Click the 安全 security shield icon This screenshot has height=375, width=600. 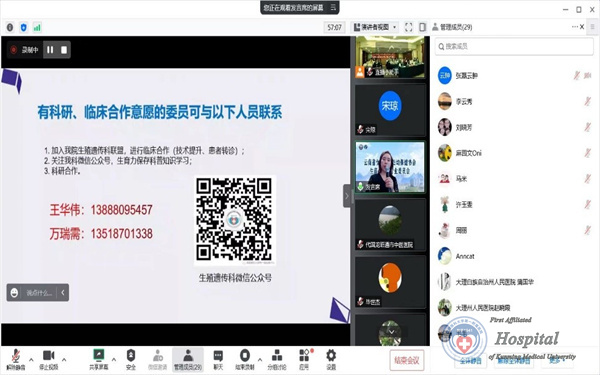click(131, 359)
